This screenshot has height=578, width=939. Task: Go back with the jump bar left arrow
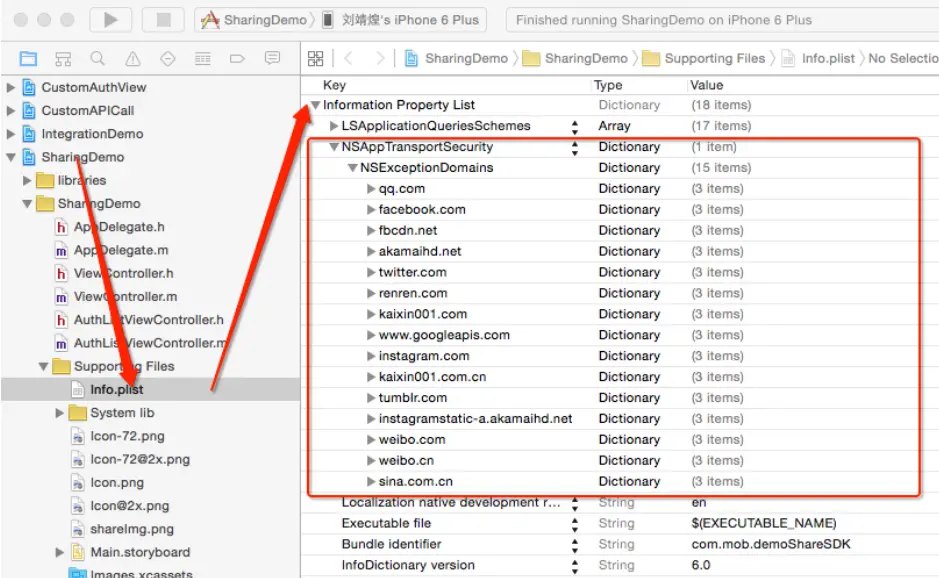349,58
